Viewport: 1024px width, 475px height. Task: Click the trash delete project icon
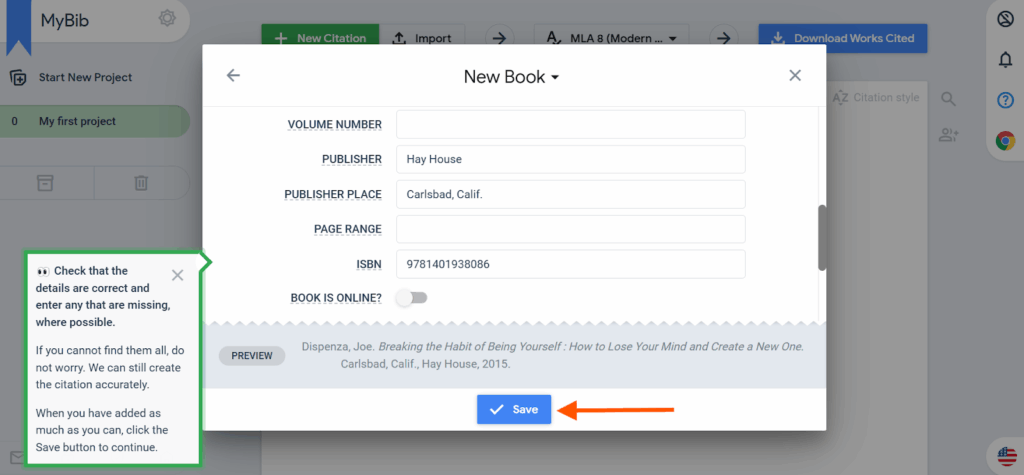pyautogui.click(x=141, y=183)
